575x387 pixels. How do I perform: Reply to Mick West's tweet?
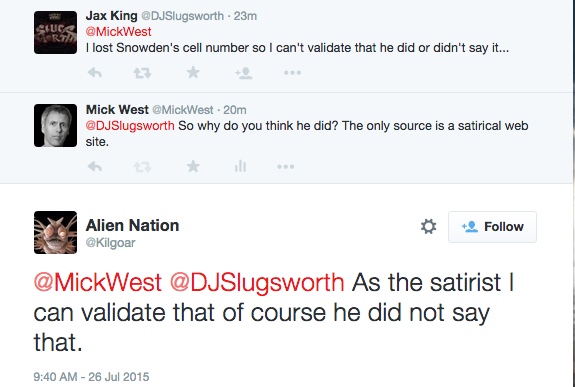(x=95, y=167)
